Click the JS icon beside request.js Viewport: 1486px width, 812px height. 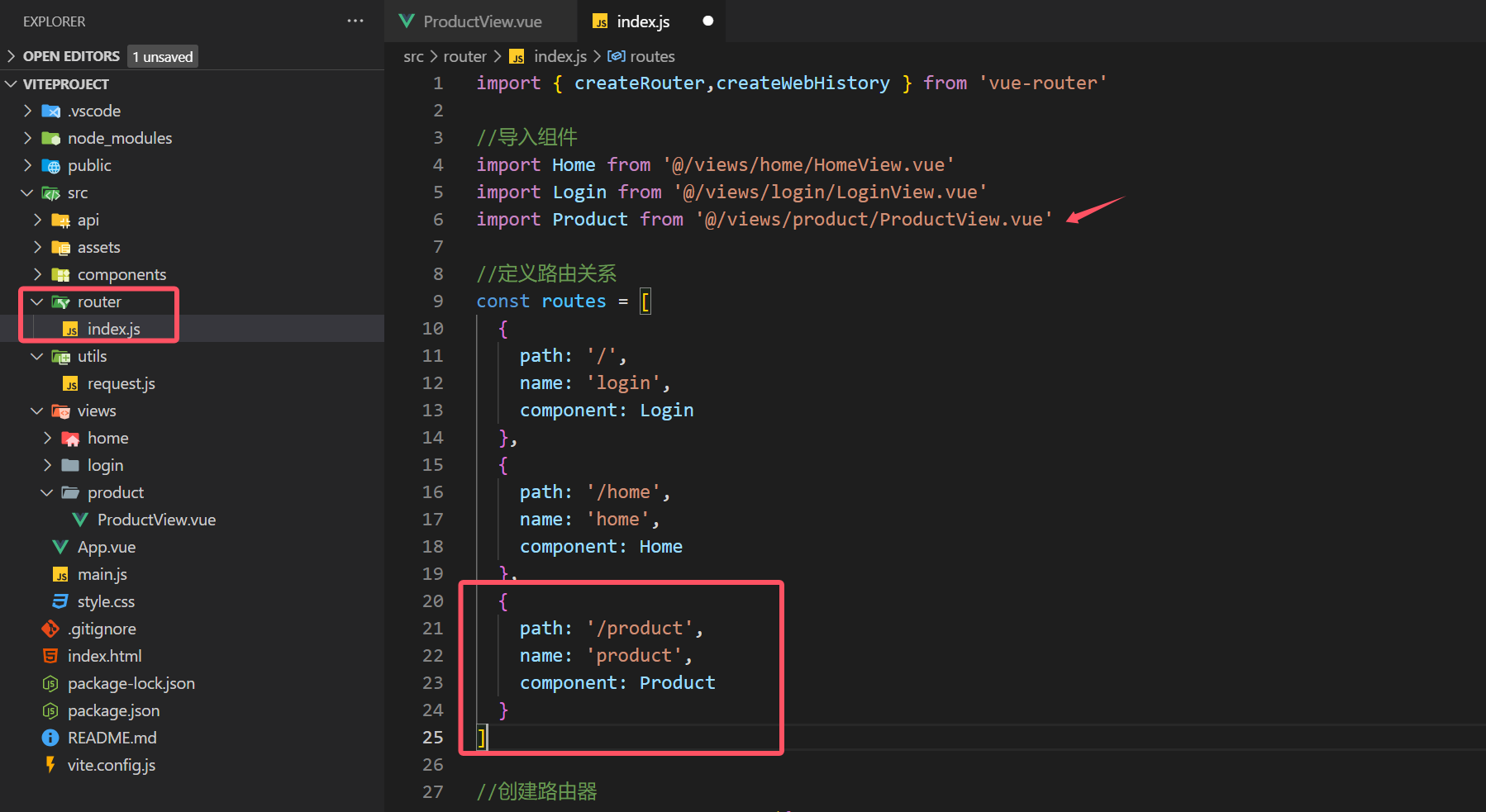tap(71, 384)
